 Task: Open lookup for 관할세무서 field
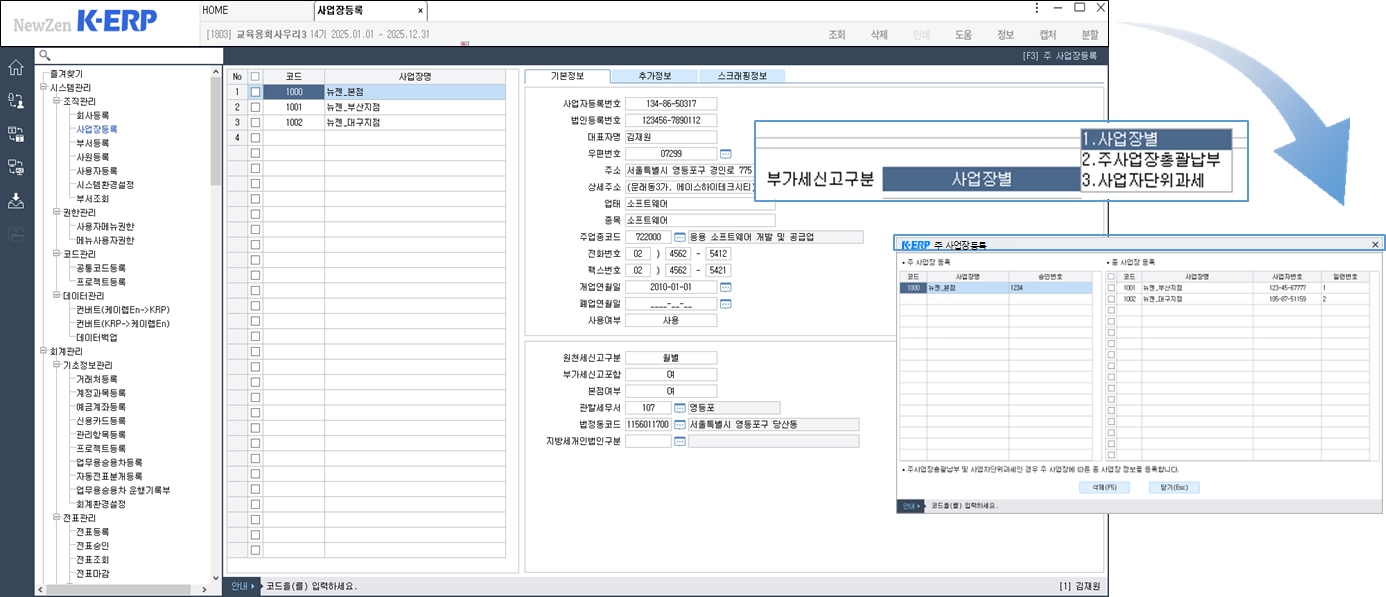tap(680, 408)
